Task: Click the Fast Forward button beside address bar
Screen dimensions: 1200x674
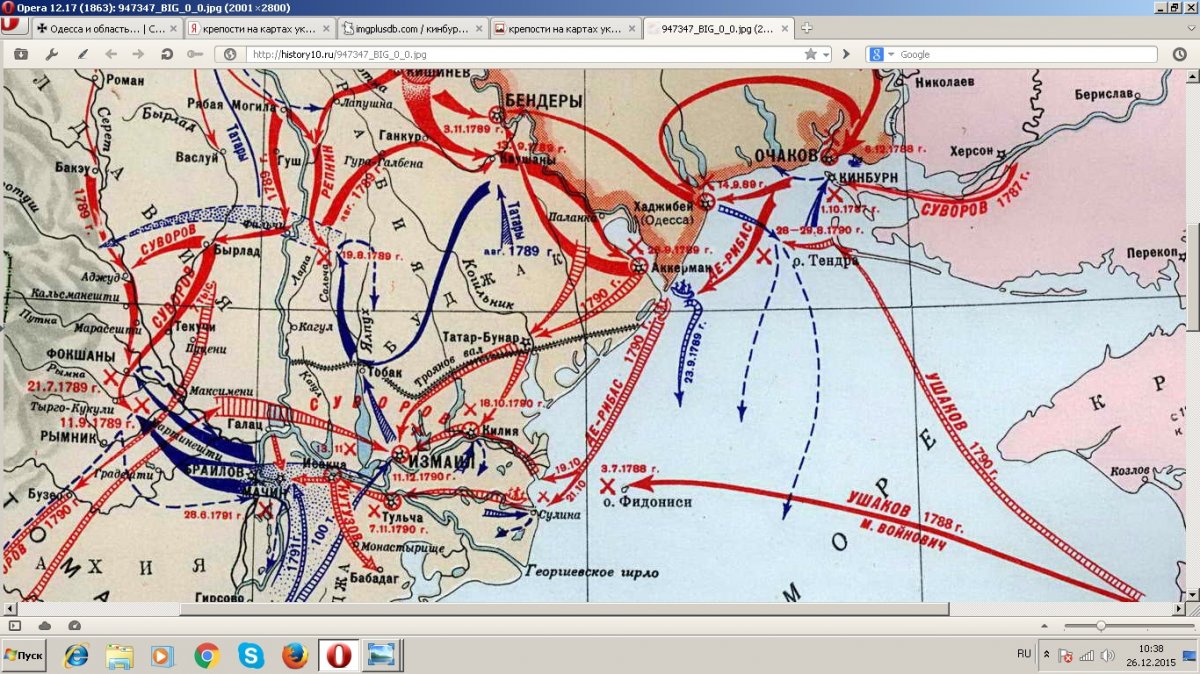Action: click(847, 54)
